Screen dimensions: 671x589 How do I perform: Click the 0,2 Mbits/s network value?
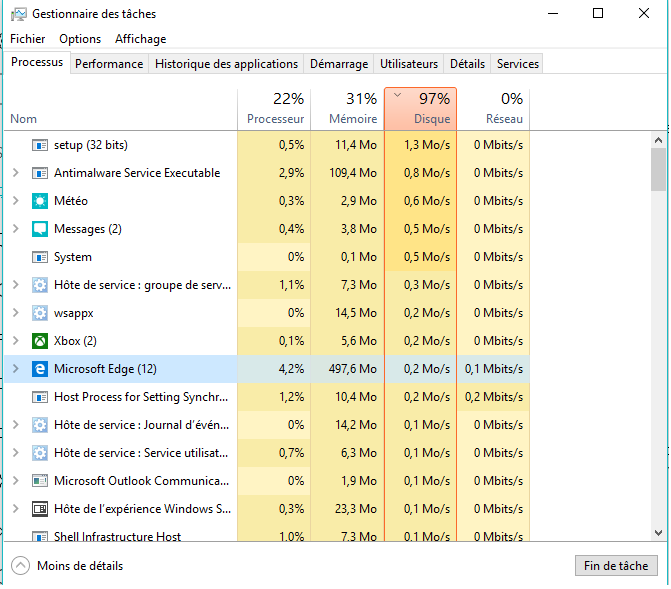click(x=494, y=397)
